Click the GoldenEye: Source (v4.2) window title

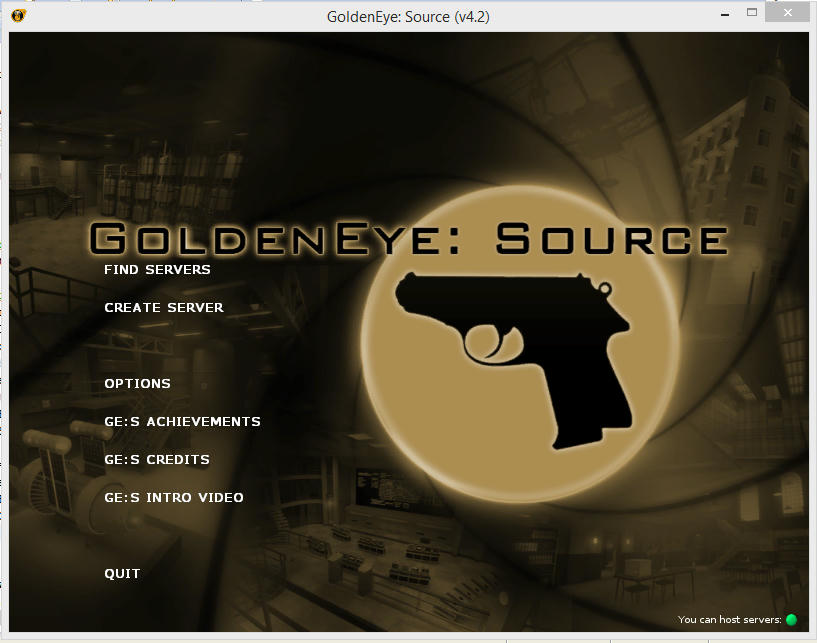[408, 17]
